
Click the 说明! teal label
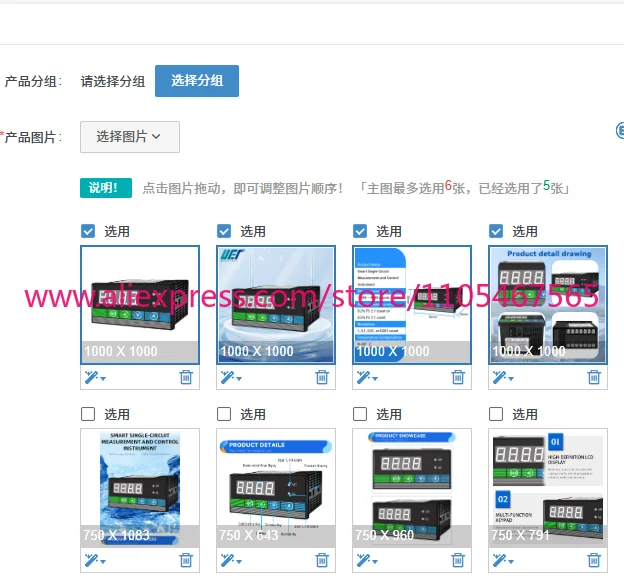(106, 188)
